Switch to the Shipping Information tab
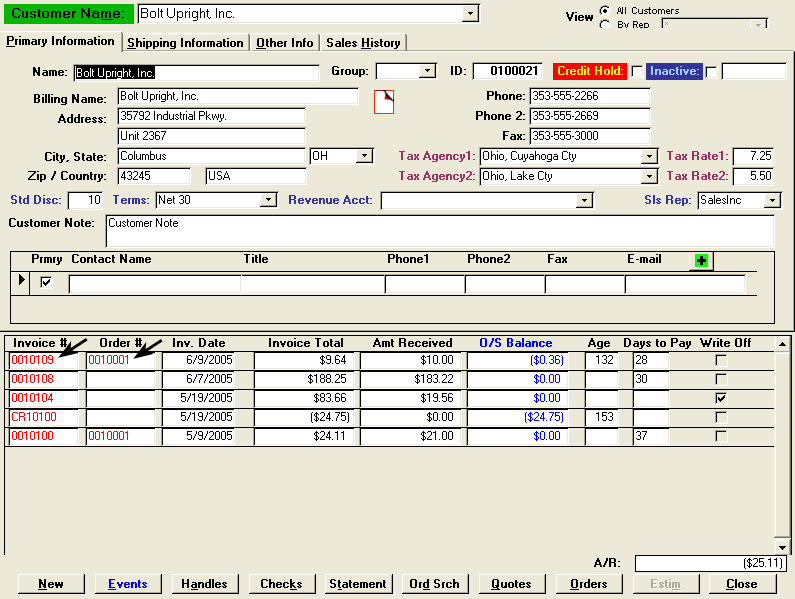Image resolution: width=795 pixels, height=599 pixels. [185, 43]
